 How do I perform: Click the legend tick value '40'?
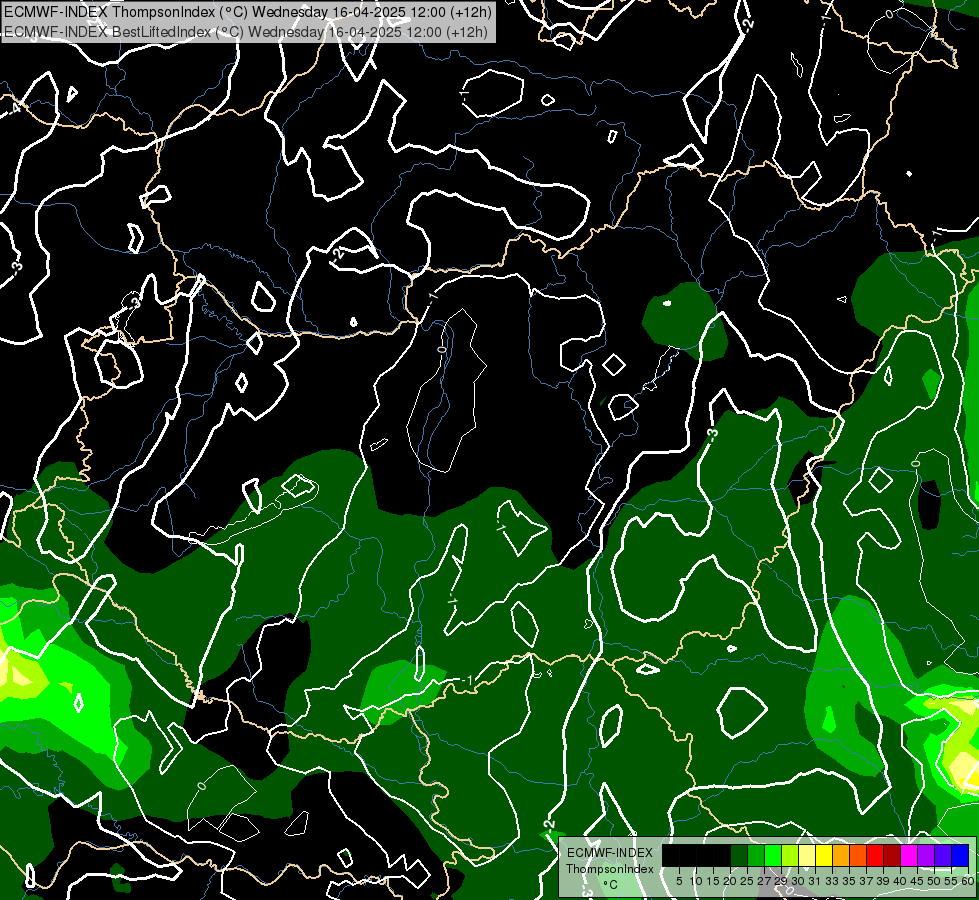point(900,881)
